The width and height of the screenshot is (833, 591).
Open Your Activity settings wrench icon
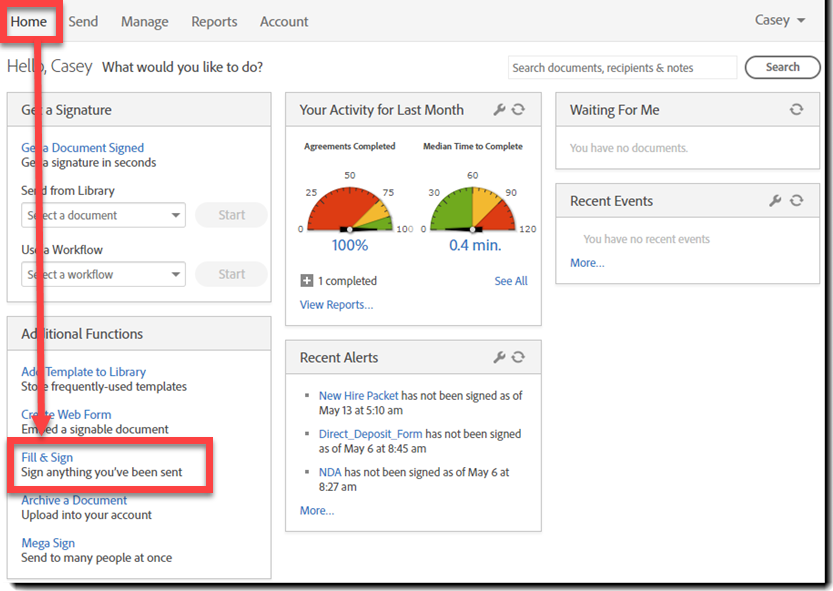click(x=500, y=110)
